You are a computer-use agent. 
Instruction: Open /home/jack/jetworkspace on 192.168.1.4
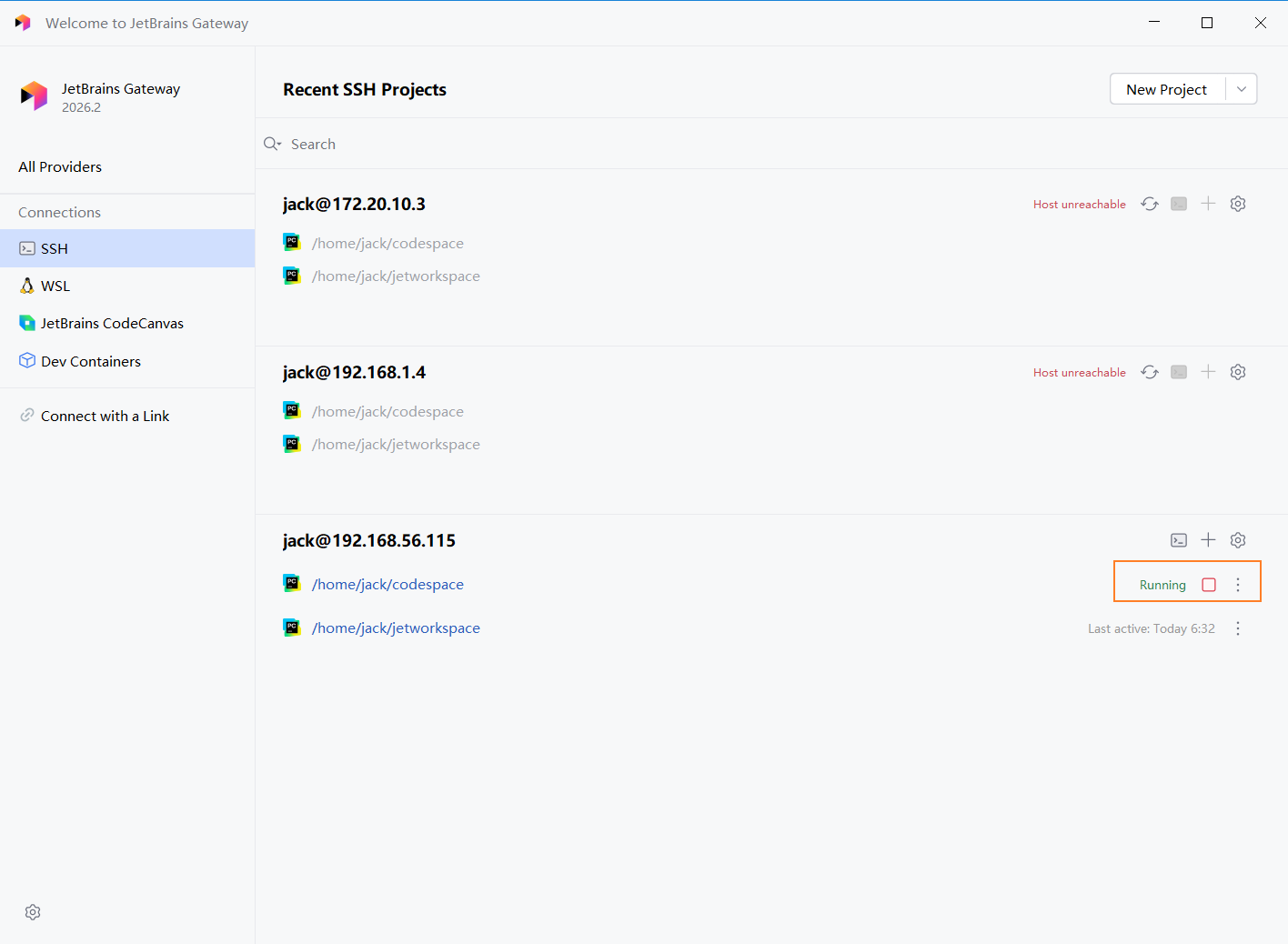pyautogui.click(x=396, y=444)
